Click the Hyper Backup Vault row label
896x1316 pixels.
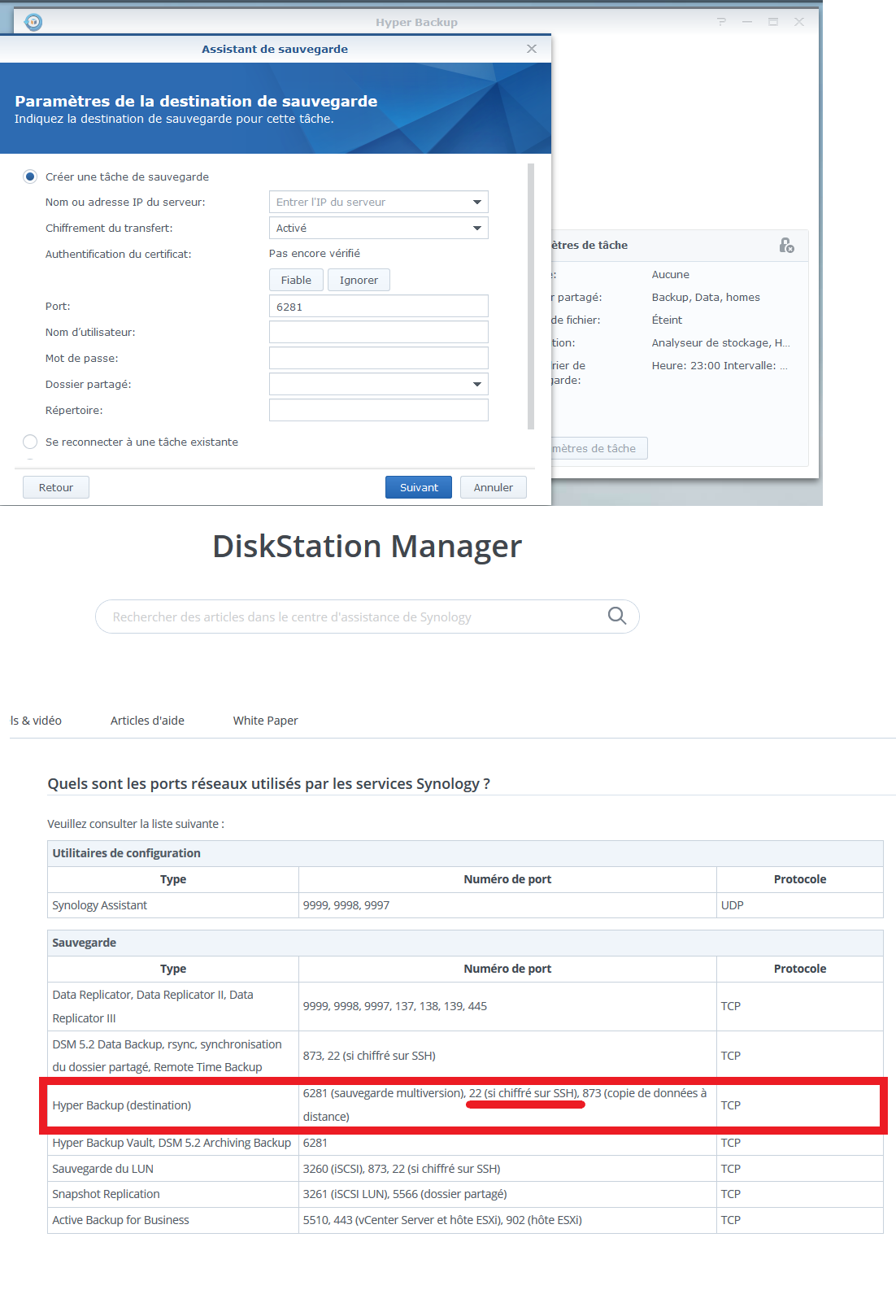[x=173, y=1143]
